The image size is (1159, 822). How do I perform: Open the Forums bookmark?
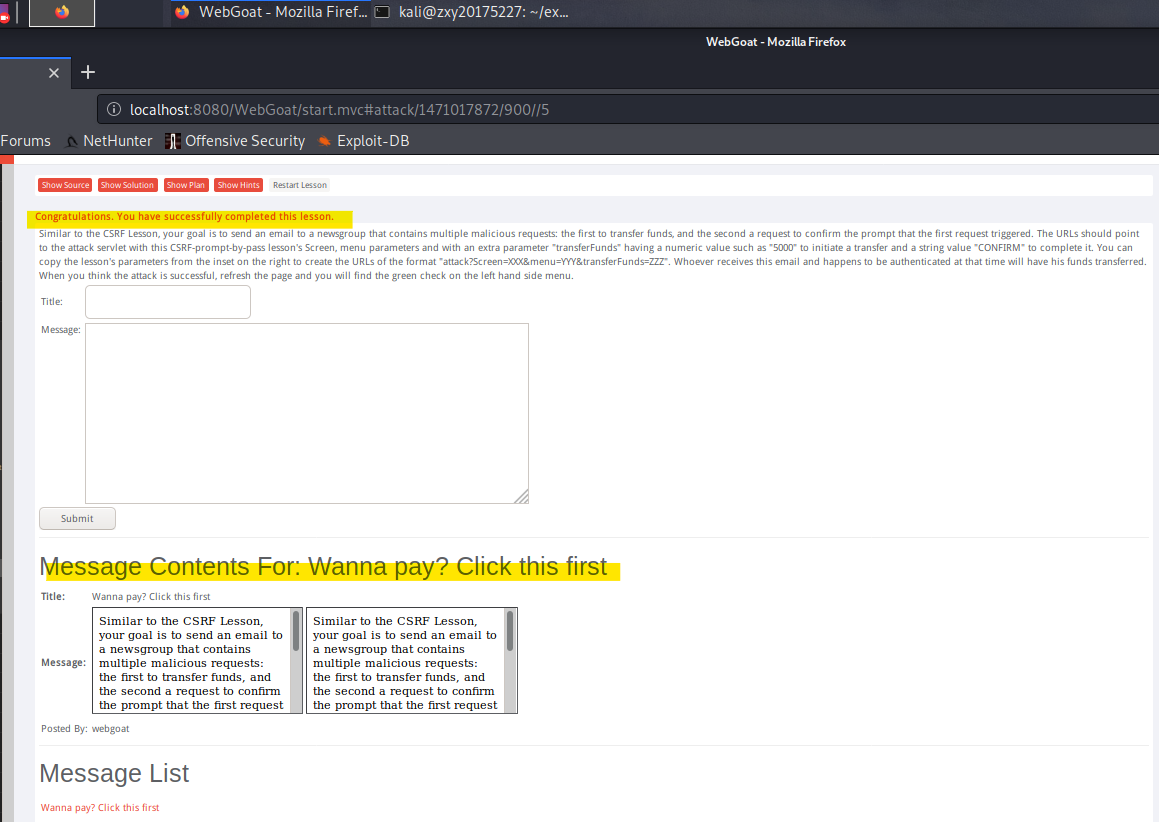[x=26, y=140]
